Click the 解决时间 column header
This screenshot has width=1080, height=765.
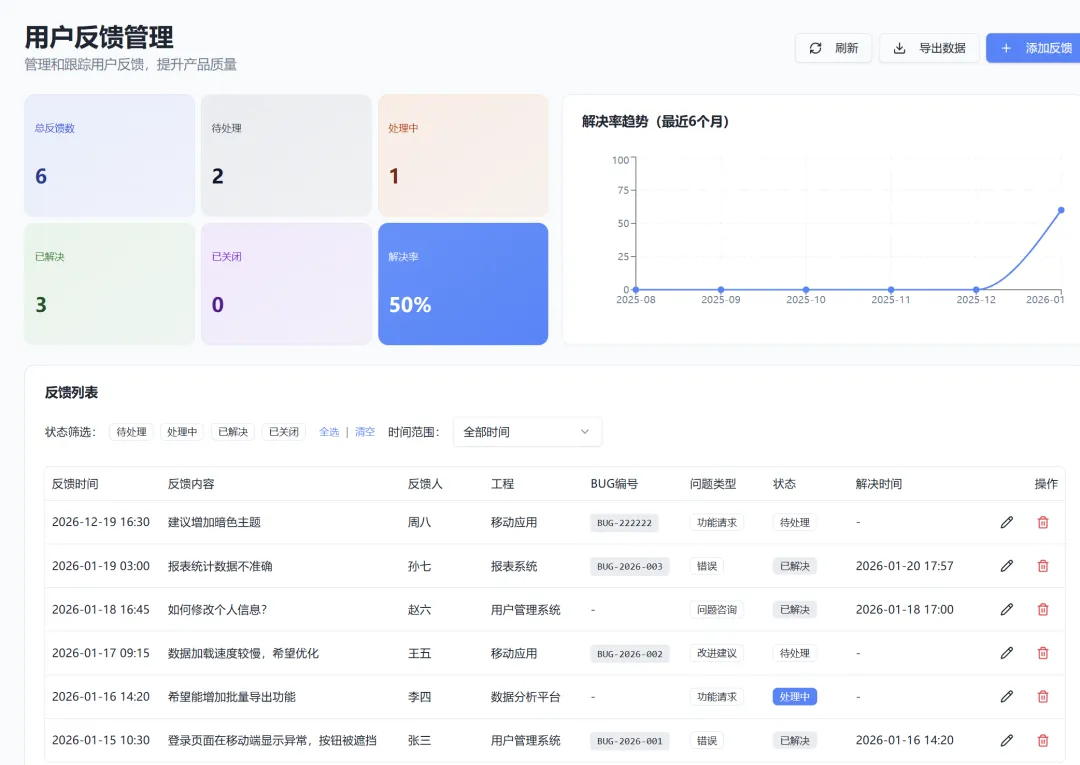tap(879, 484)
